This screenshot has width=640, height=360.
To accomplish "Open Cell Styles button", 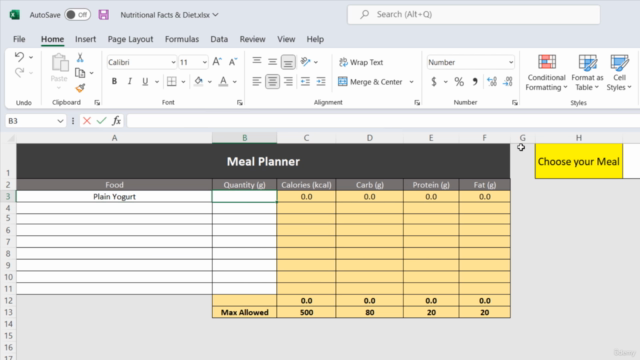I will pos(619,73).
